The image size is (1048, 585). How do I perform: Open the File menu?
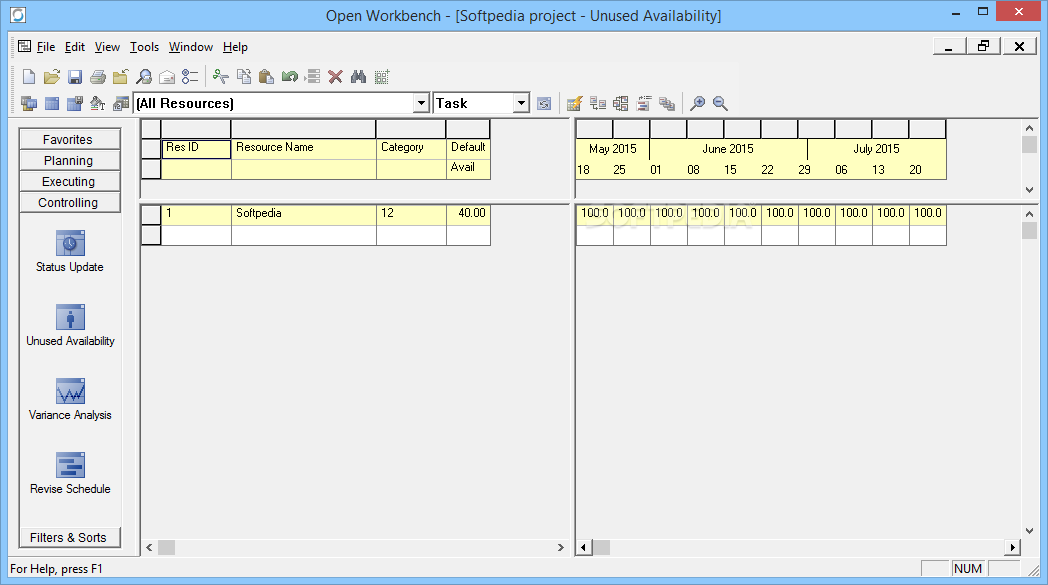coord(45,47)
